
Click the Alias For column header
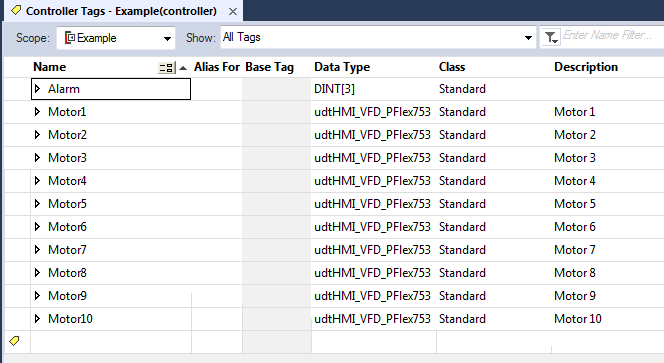tap(217, 67)
